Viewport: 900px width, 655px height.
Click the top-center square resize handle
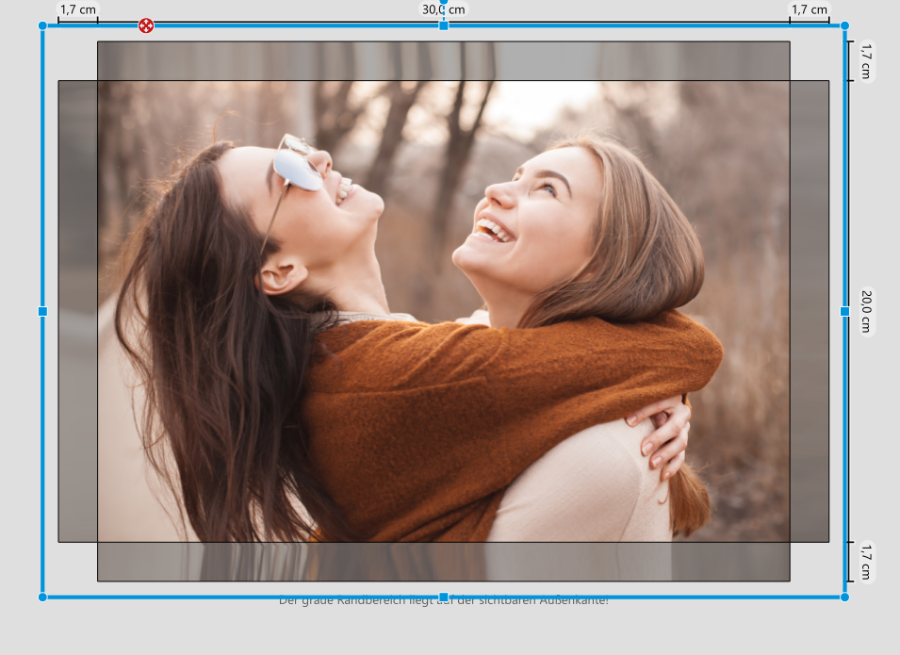pos(443,25)
